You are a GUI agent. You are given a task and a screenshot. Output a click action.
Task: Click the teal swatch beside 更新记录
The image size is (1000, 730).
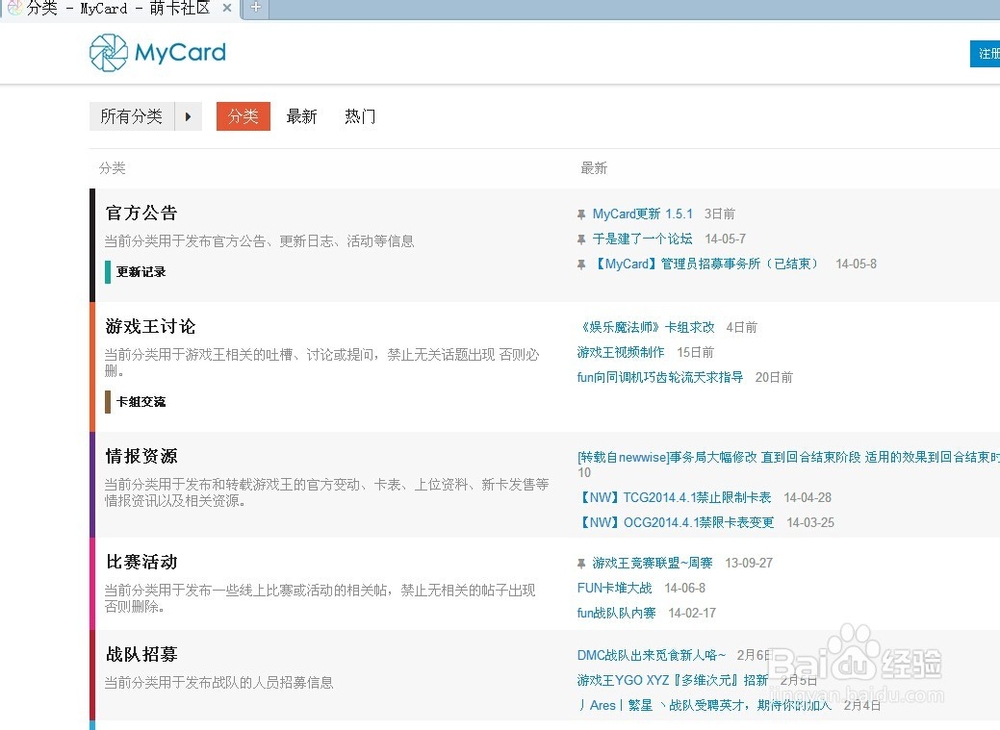pos(108,272)
